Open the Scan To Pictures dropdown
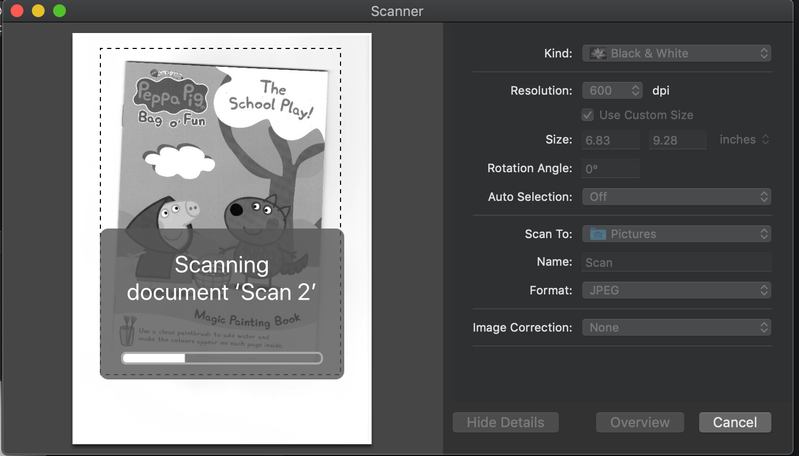 coord(676,234)
